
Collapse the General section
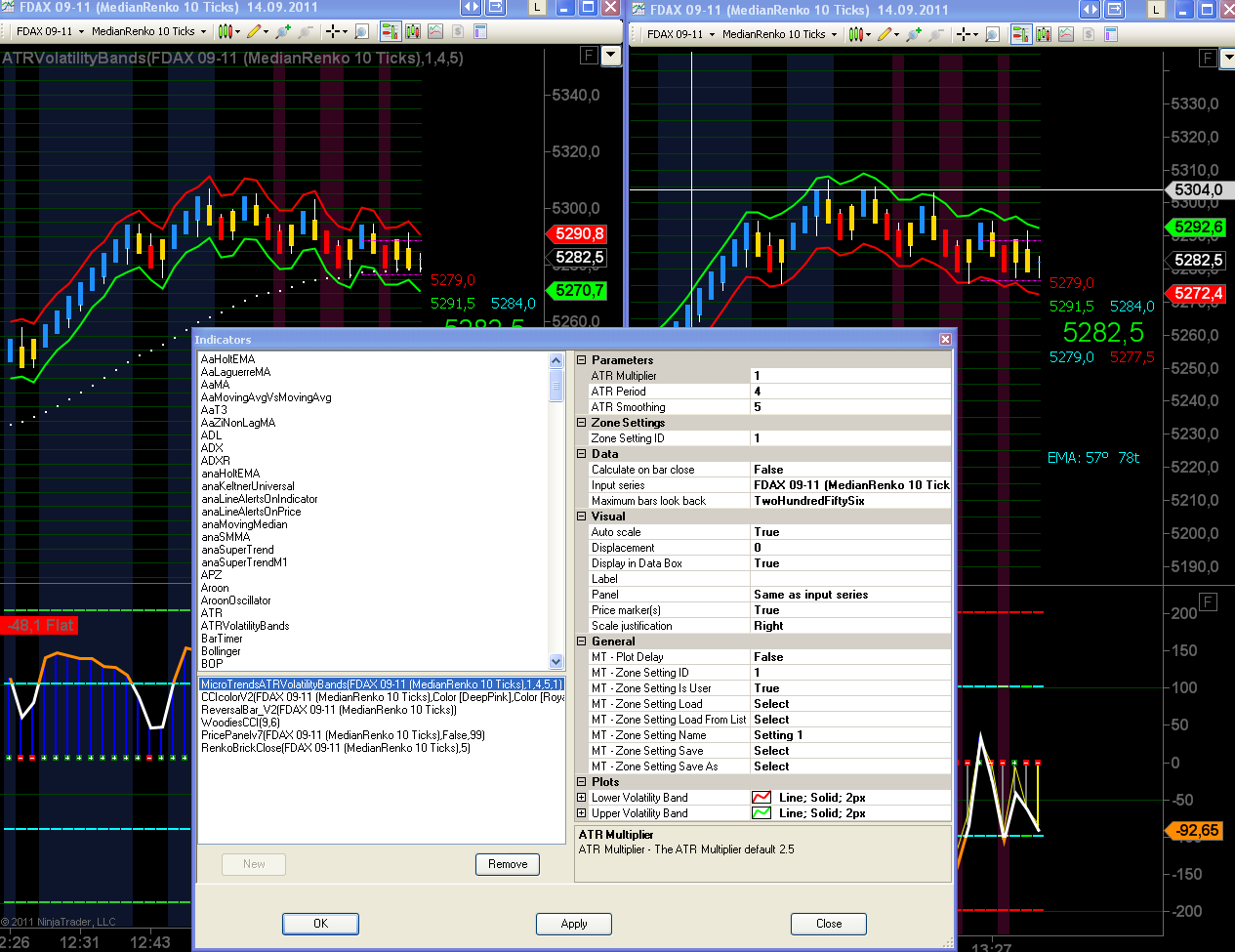click(x=581, y=642)
